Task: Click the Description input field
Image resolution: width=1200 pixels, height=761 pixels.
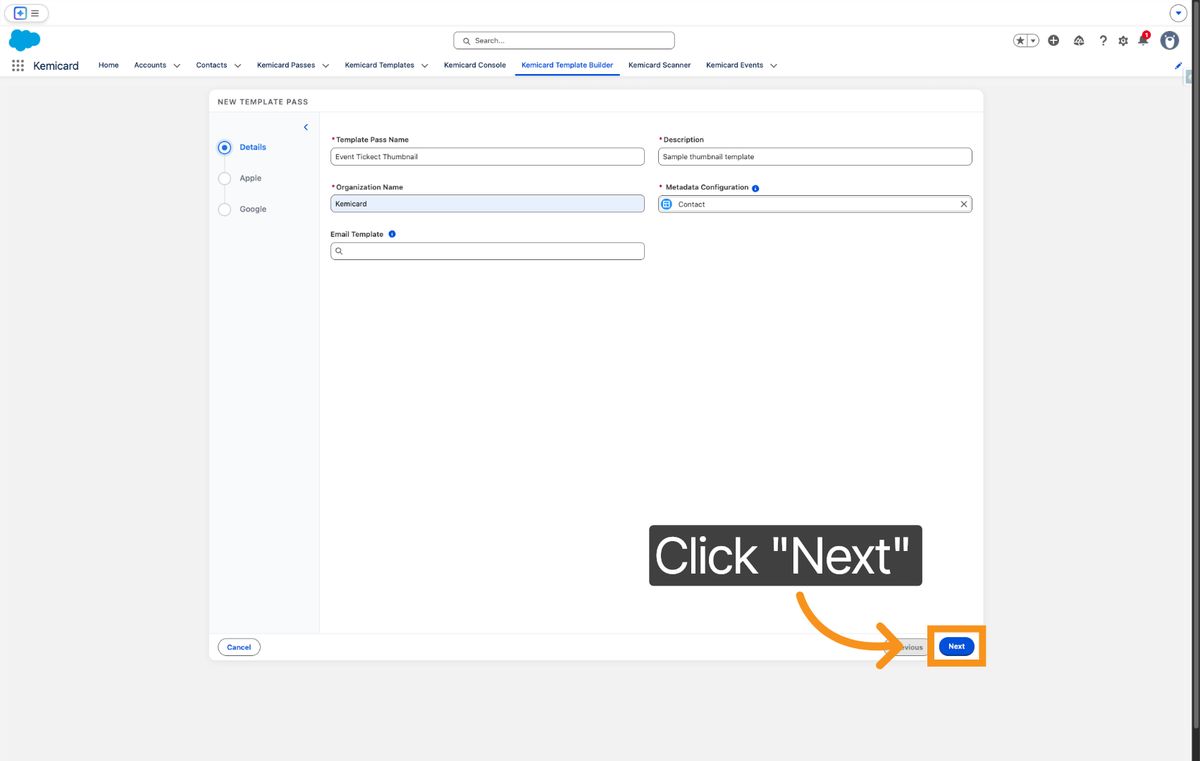Action: pos(815,157)
